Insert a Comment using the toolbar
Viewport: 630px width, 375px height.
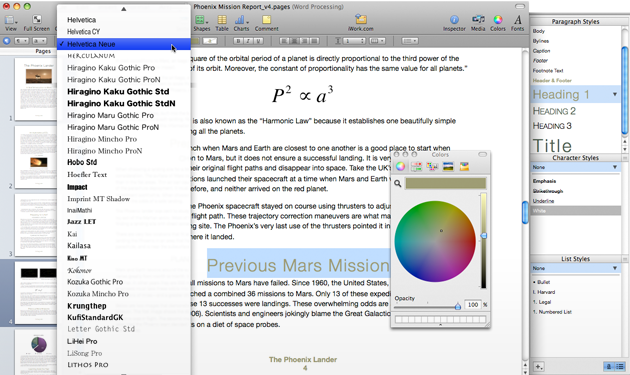pos(266,23)
